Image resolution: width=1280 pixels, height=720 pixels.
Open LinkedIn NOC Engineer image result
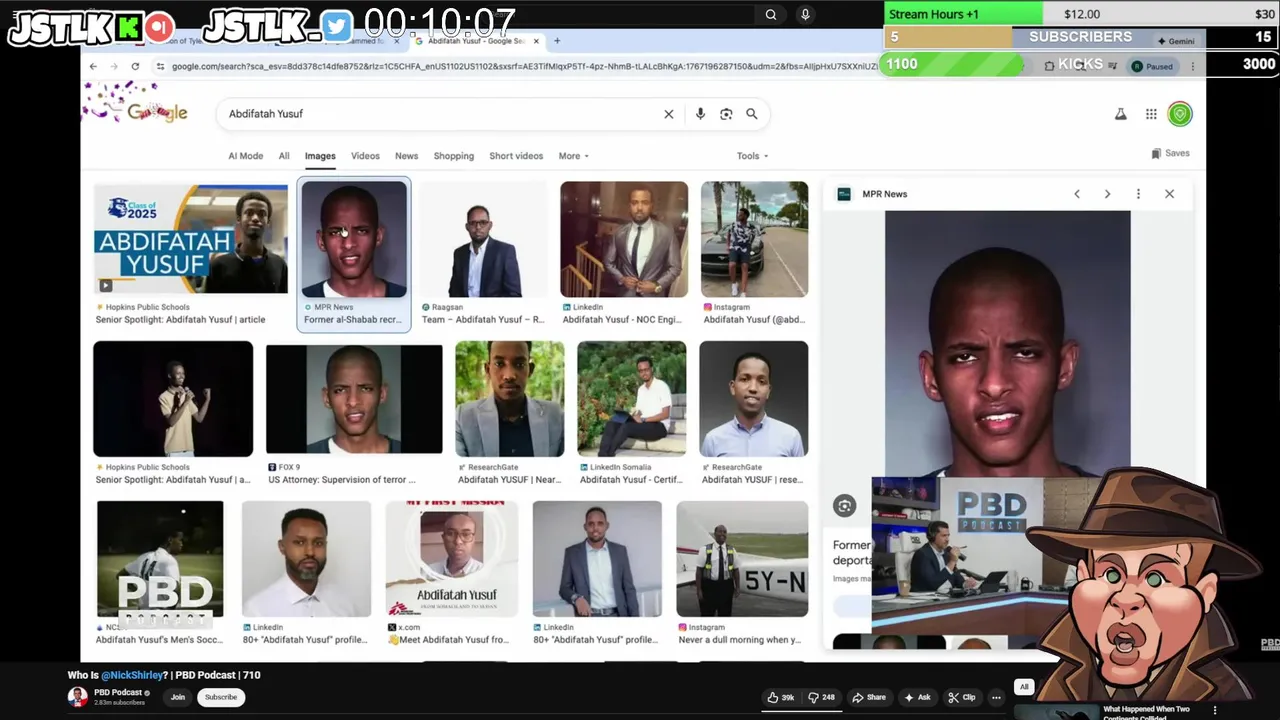pos(624,239)
